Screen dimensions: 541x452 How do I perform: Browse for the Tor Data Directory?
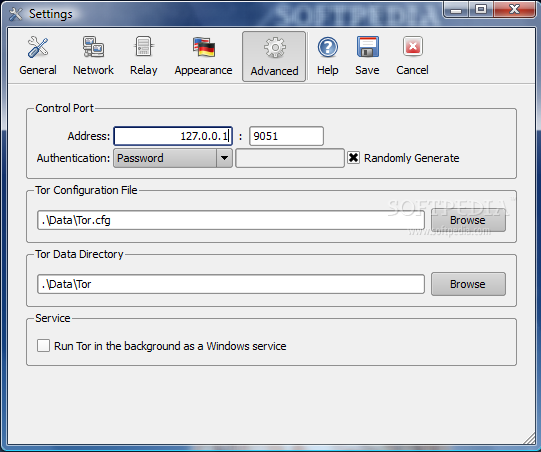468,284
